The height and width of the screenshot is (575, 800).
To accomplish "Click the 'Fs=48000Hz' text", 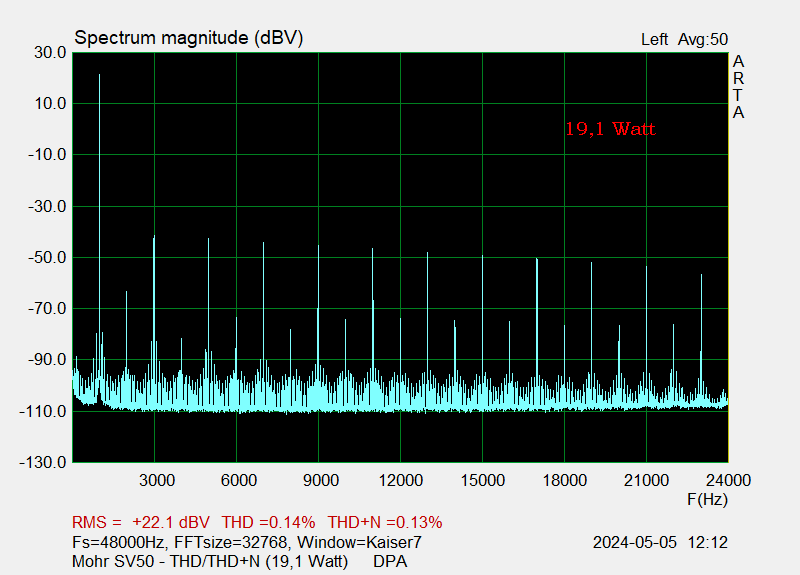I will [118, 542].
